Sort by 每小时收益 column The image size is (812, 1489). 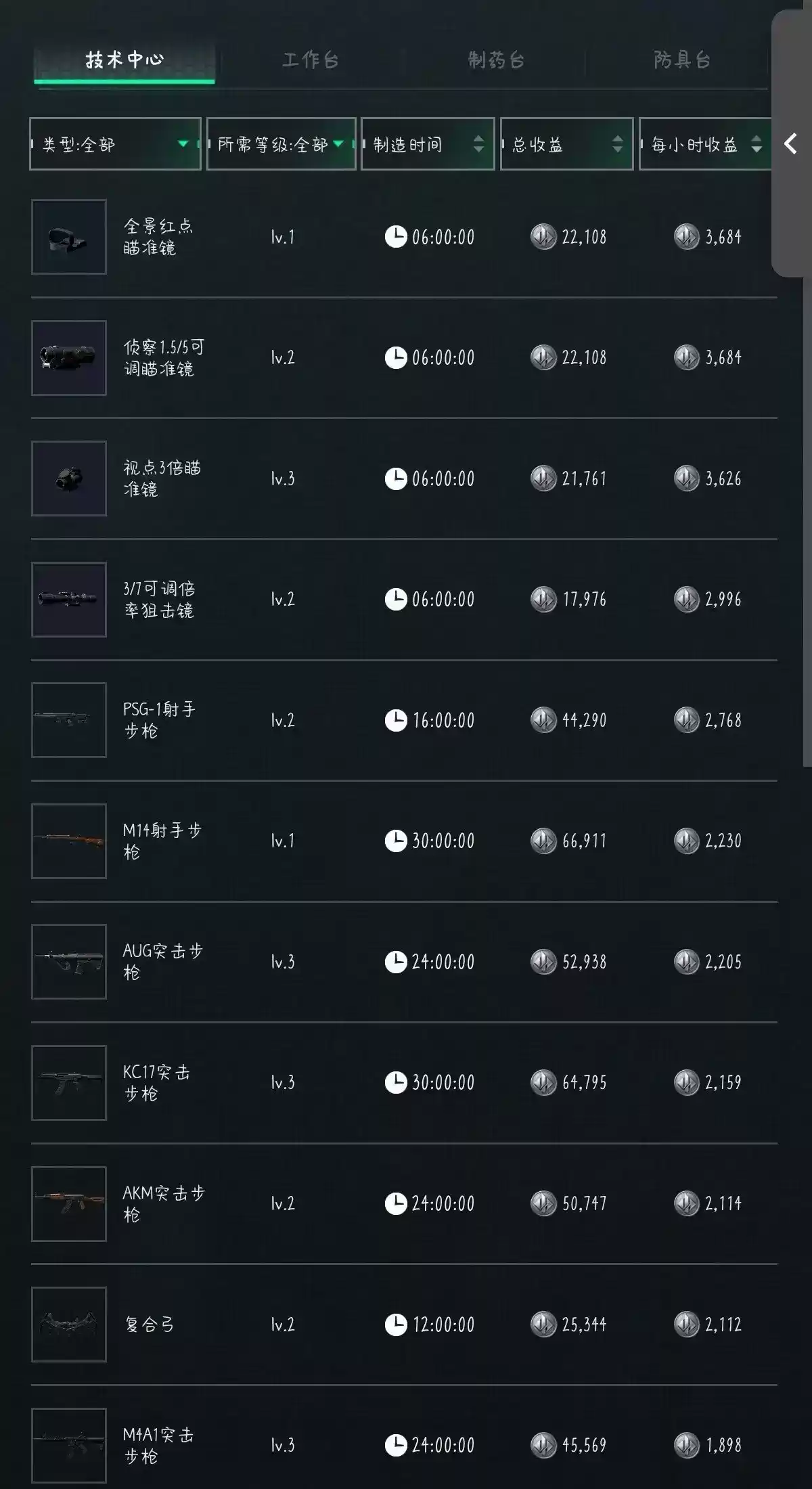704,144
